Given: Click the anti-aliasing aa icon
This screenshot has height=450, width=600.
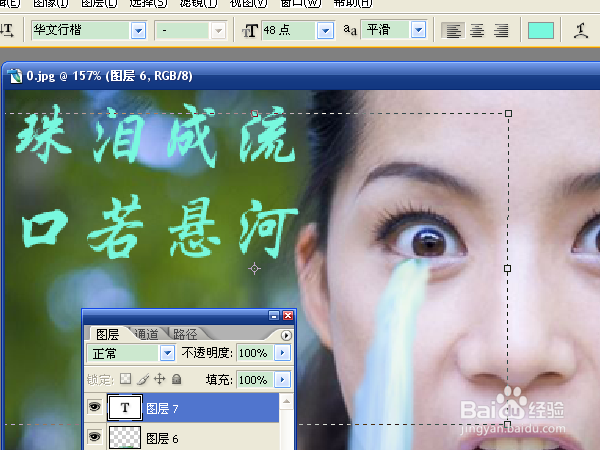Looking at the screenshot, I should [350, 30].
